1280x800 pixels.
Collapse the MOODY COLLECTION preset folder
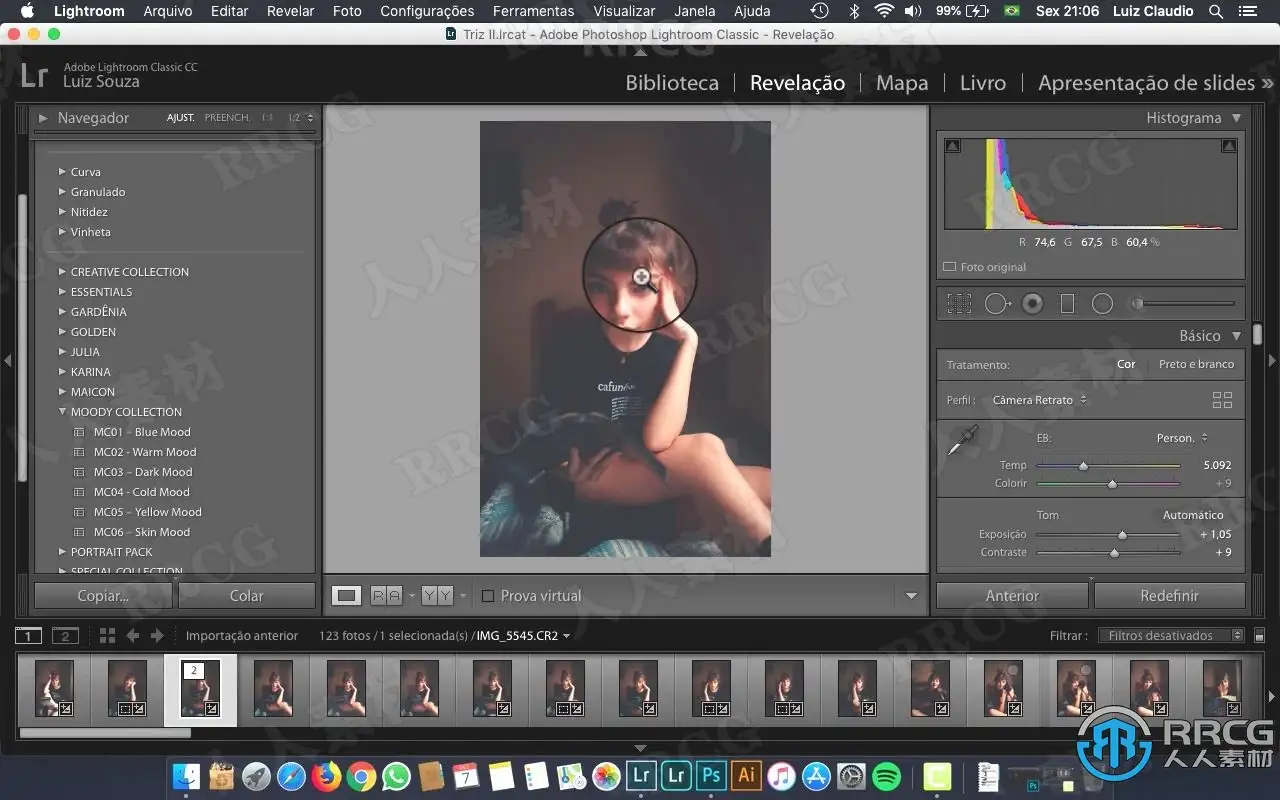coord(63,412)
